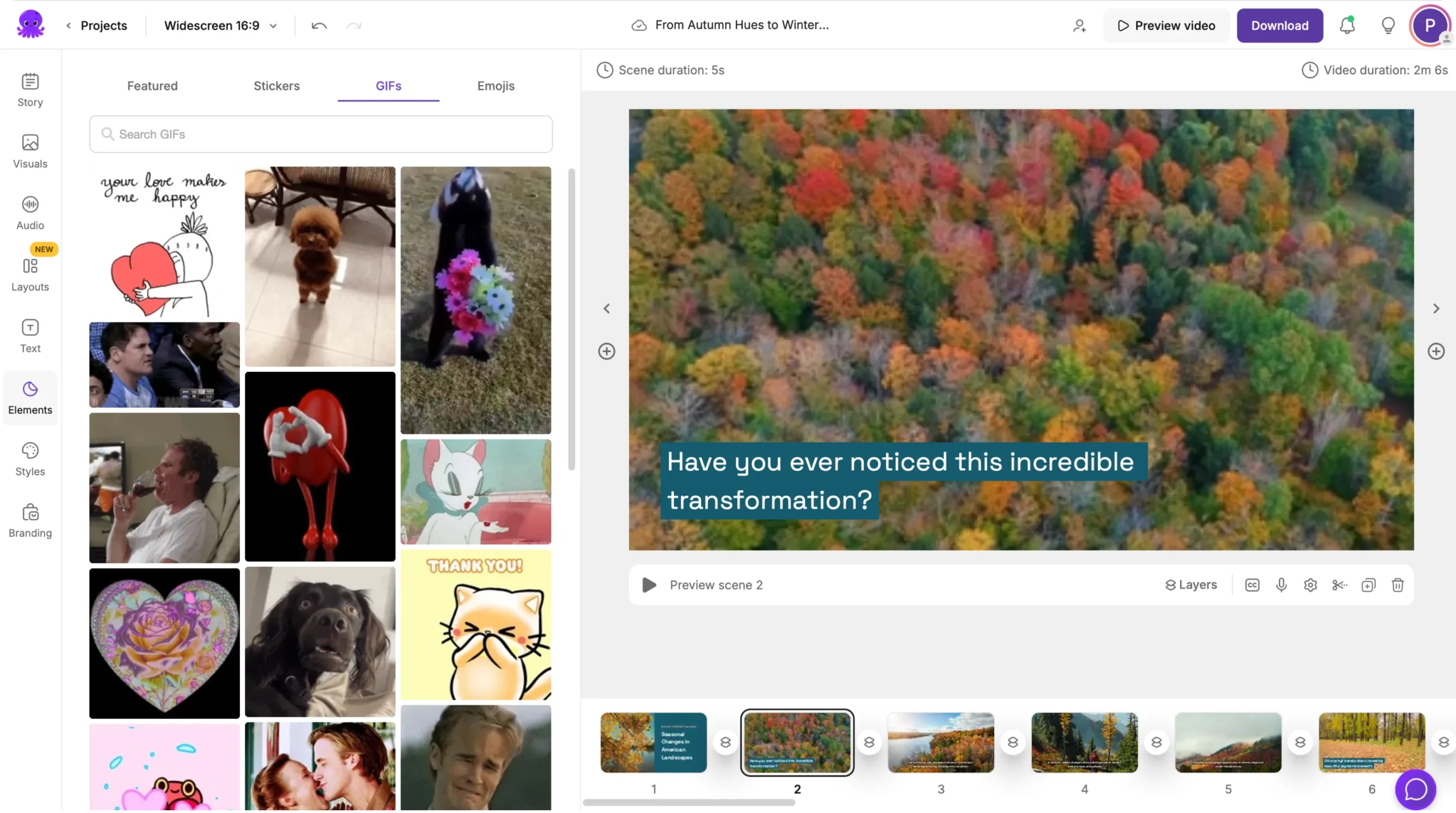Navigate to next scene with right chevron

pos(1437,308)
